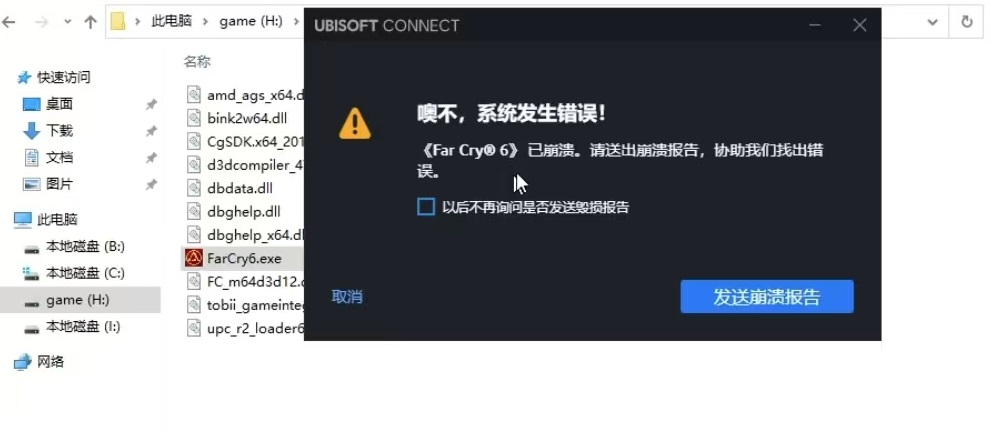991x431 pixels.
Task: Cancel the crash dialog (取消)
Action: (347, 296)
